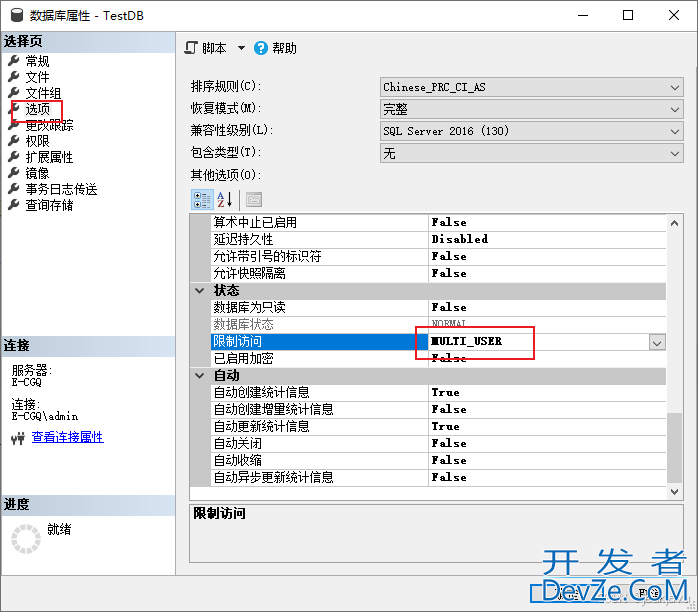This screenshot has width=698, height=612.
Task: Open the 脚本 dropdown arrow
Action: pyautogui.click(x=241, y=48)
